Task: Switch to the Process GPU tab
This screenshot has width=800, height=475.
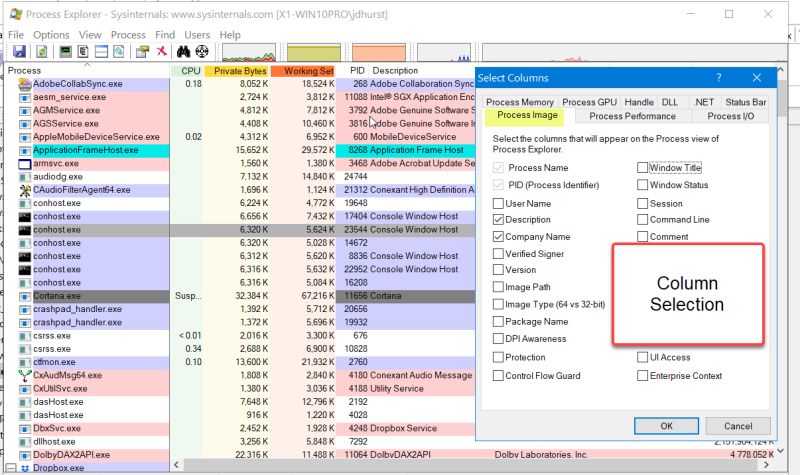Action: point(589,102)
